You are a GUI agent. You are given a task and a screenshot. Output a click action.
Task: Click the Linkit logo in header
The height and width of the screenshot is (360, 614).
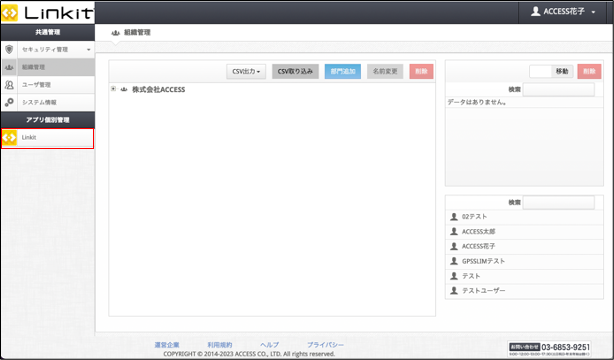point(47,13)
